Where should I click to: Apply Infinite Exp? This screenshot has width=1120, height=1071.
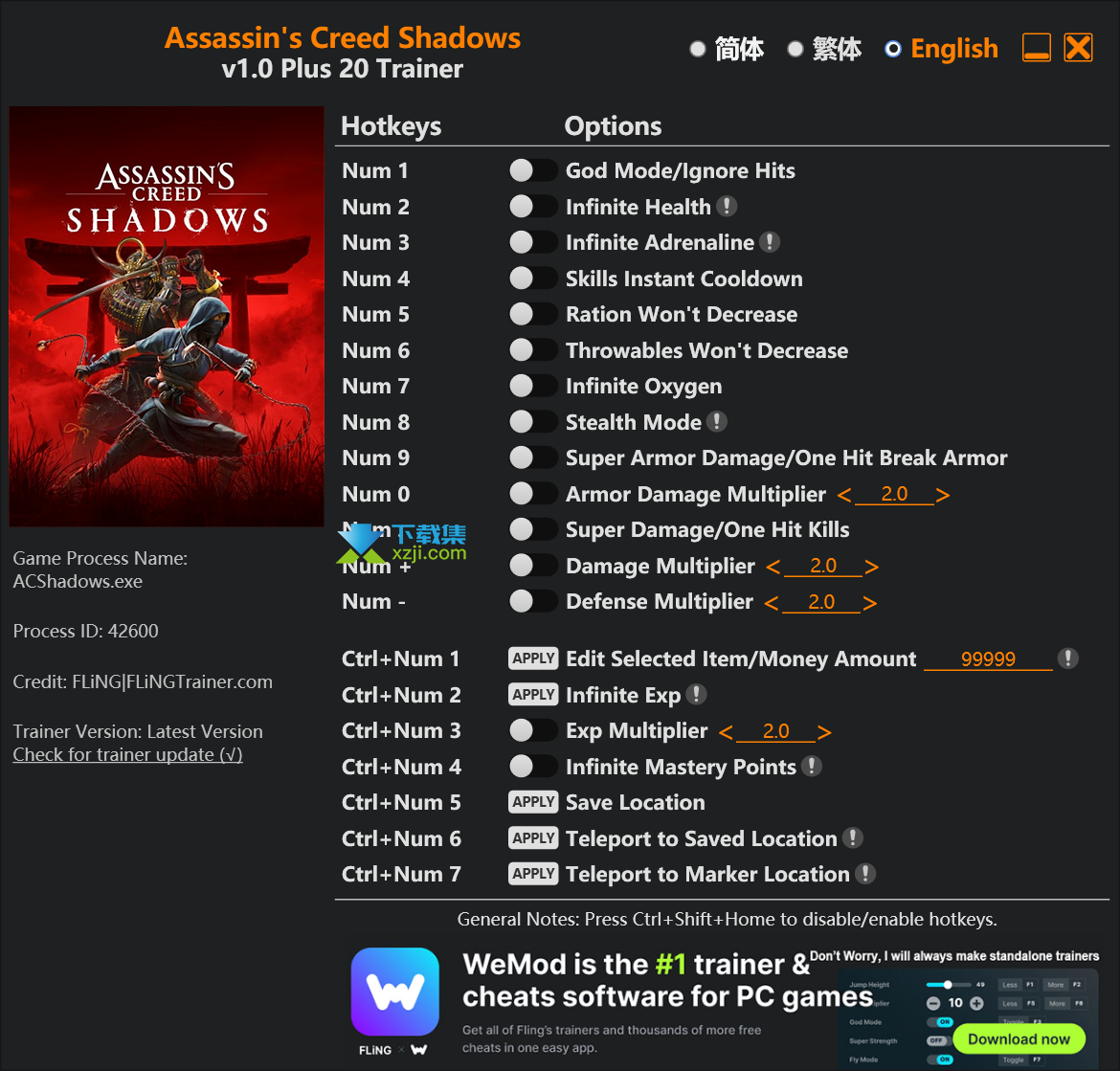533,694
